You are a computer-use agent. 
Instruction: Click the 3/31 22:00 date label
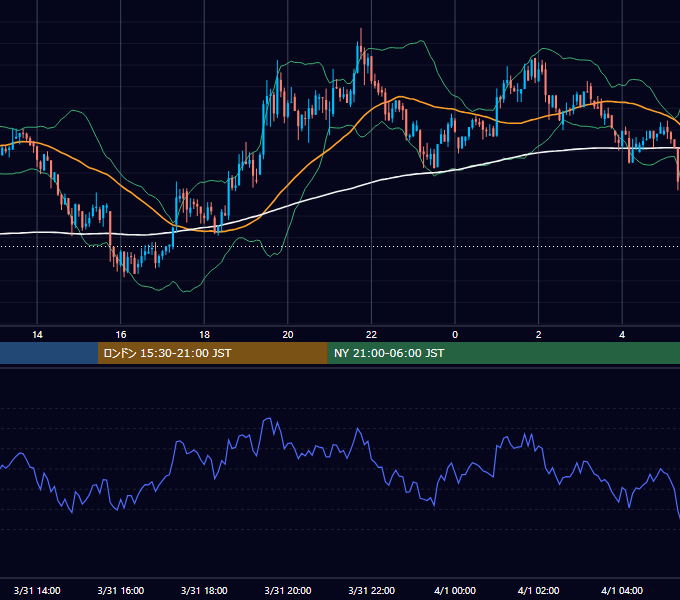click(372, 590)
